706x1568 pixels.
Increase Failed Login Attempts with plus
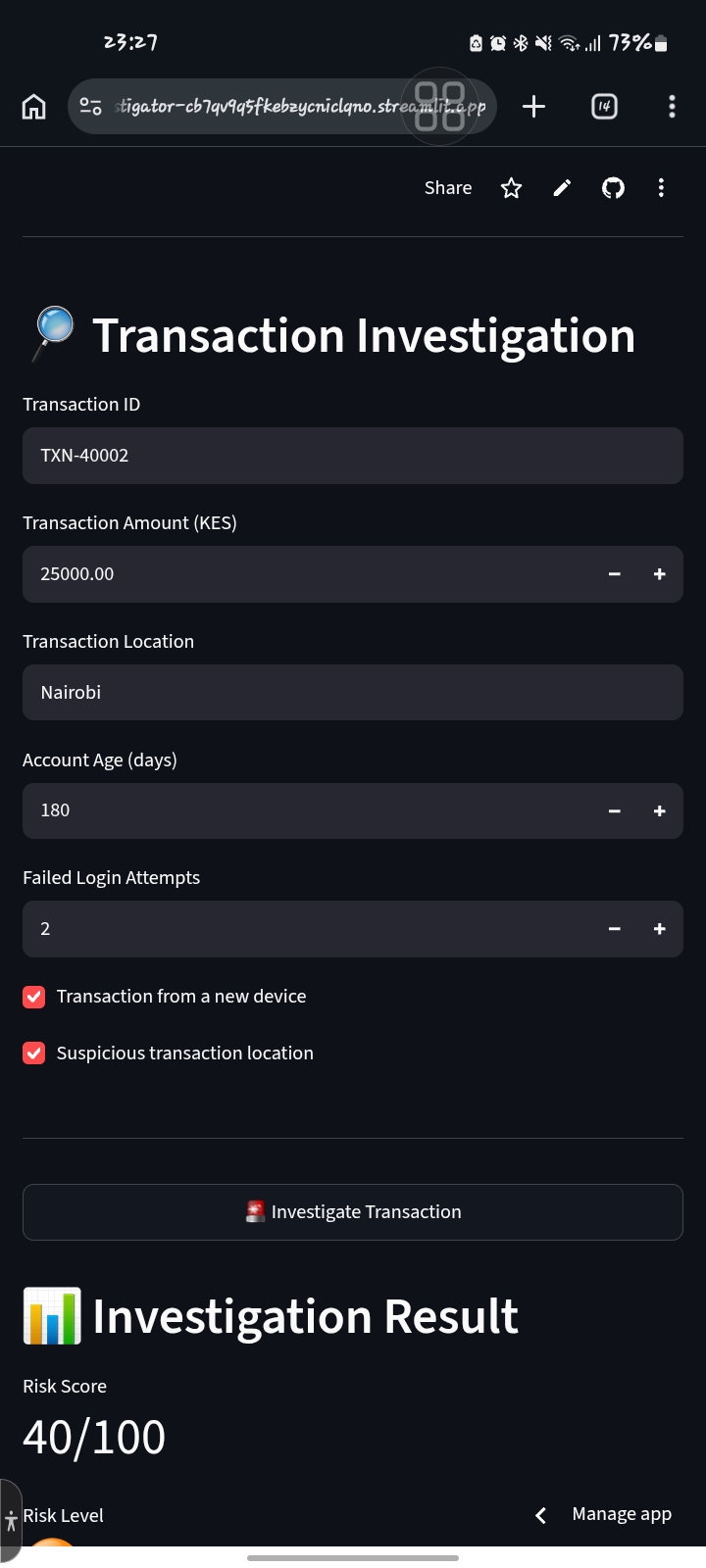pos(660,929)
